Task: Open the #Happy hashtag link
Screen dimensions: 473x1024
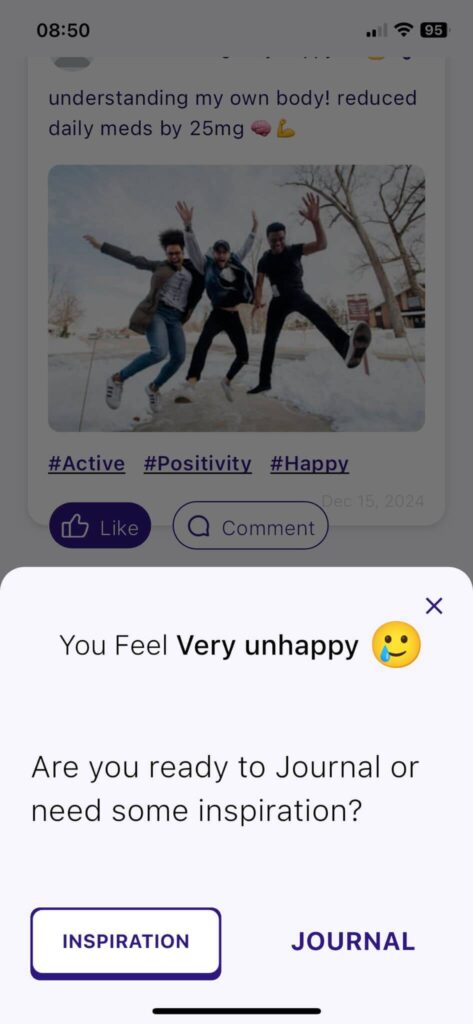Action: pos(309,464)
